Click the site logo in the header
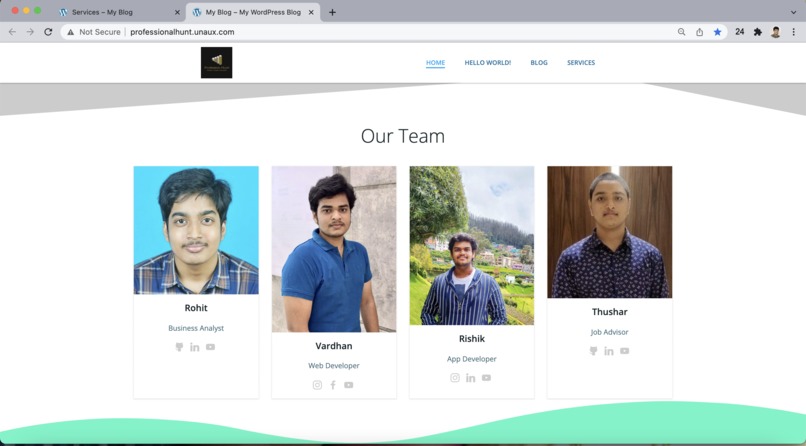This screenshot has width=806, height=446. [x=216, y=63]
